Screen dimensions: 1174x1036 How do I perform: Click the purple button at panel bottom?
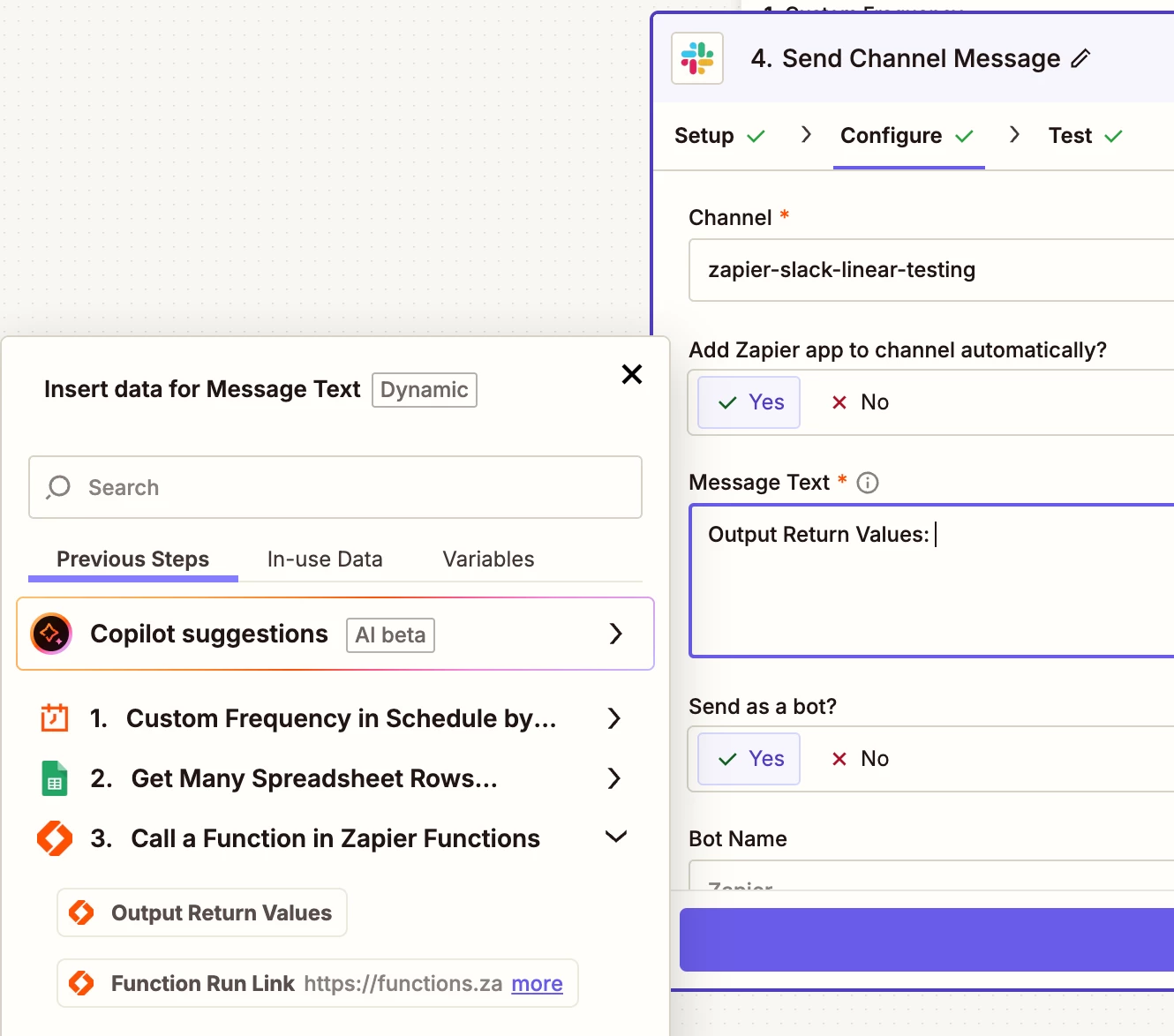[x=927, y=940]
